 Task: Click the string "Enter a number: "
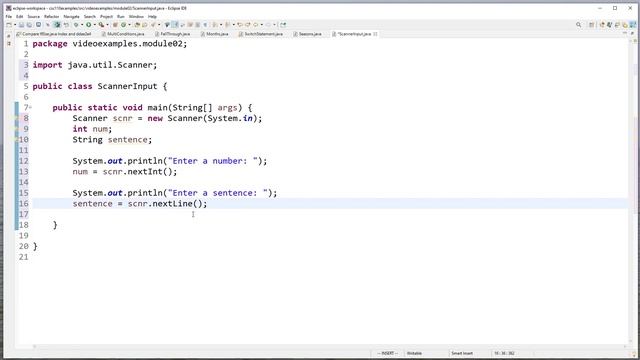click(213, 161)
